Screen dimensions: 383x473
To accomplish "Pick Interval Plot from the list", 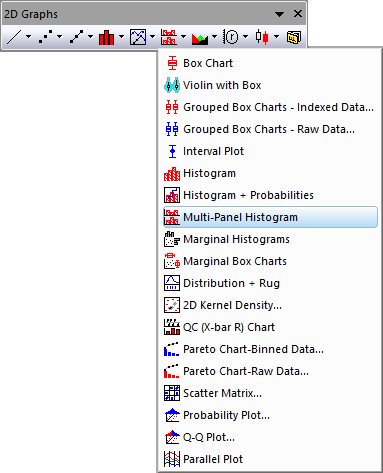I will point(270,151).
